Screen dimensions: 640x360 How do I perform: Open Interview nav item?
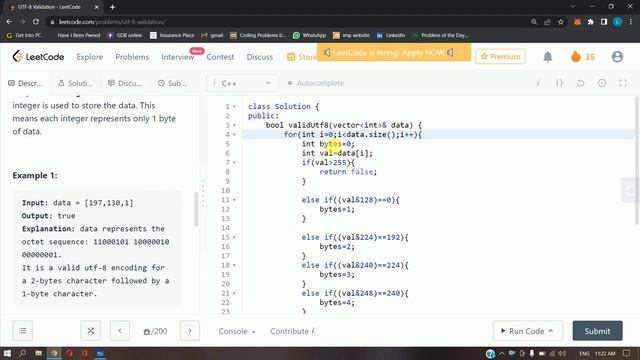coord(178,57)
